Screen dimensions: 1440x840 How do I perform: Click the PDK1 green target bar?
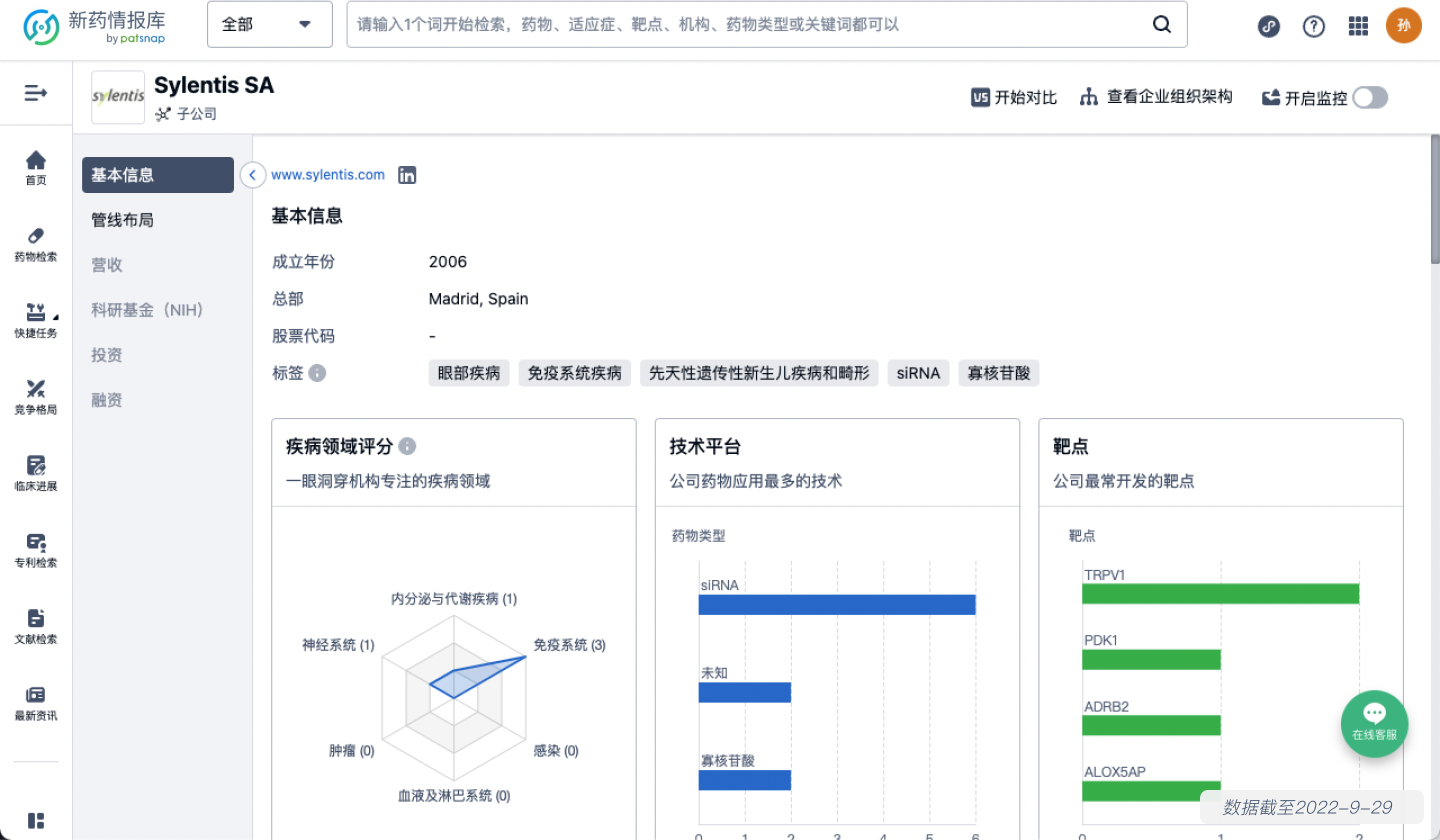1152,659
